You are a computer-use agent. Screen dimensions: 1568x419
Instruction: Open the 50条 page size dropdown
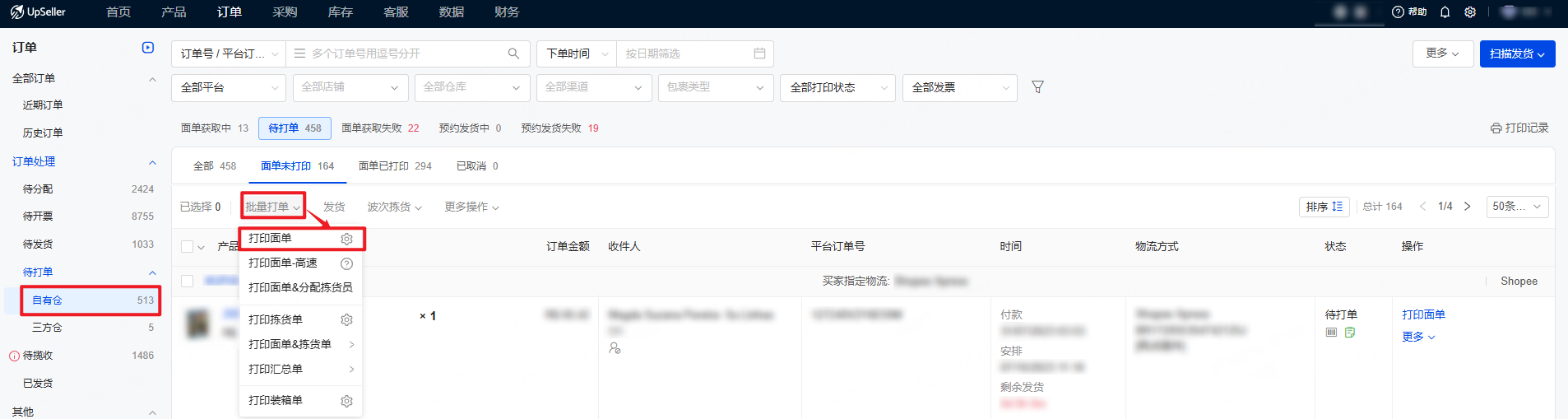[1516, 207]
